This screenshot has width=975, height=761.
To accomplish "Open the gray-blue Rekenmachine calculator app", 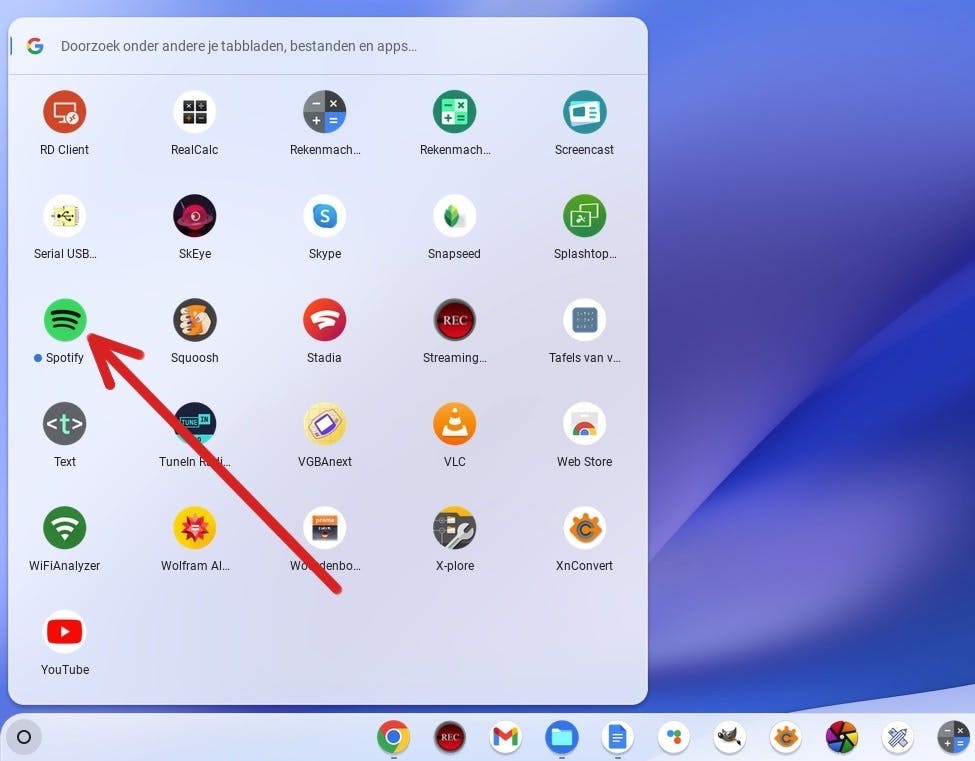I will [x=325, y=112].
